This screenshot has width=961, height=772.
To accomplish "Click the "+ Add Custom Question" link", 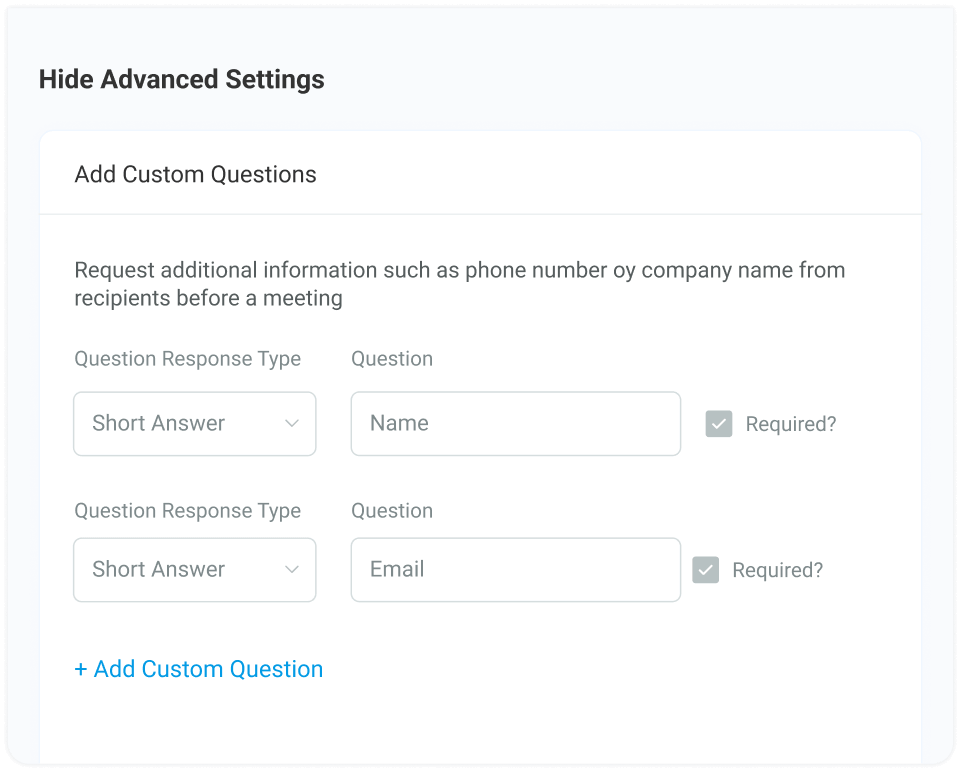I will [199, 669].
